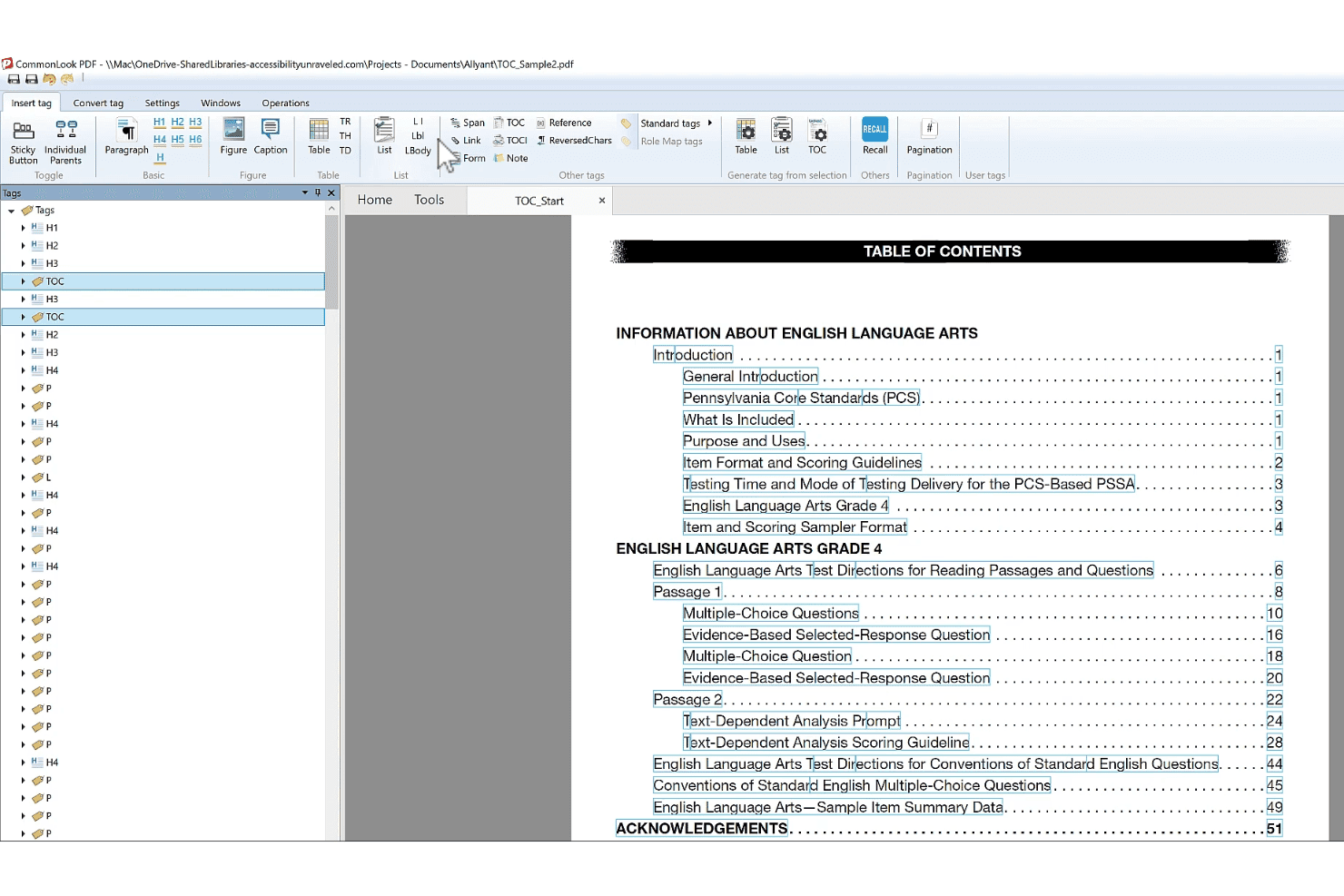Insert a Caption tag
The image size is (1344, 896).
click(x=271, y=136)
